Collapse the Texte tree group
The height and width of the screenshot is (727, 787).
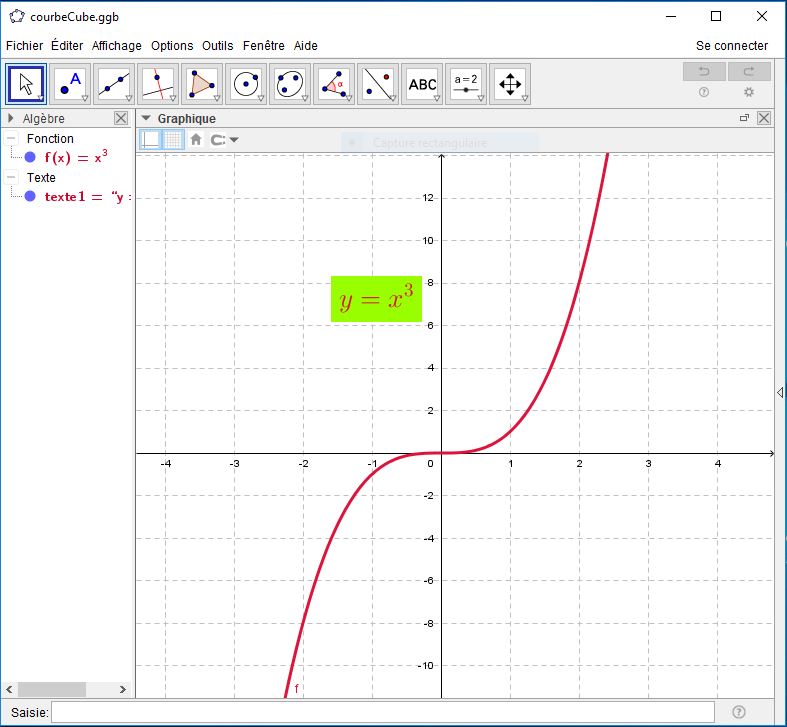click(x=11, y=177)
